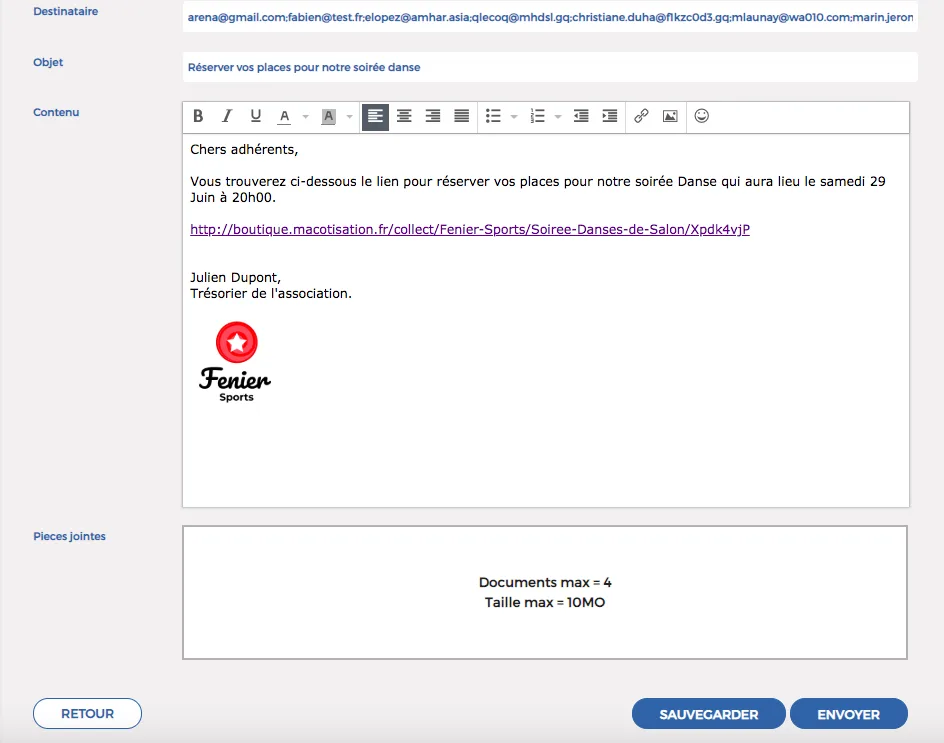Align text to the right
Screen dimensions: 944x743
point(433,116)
